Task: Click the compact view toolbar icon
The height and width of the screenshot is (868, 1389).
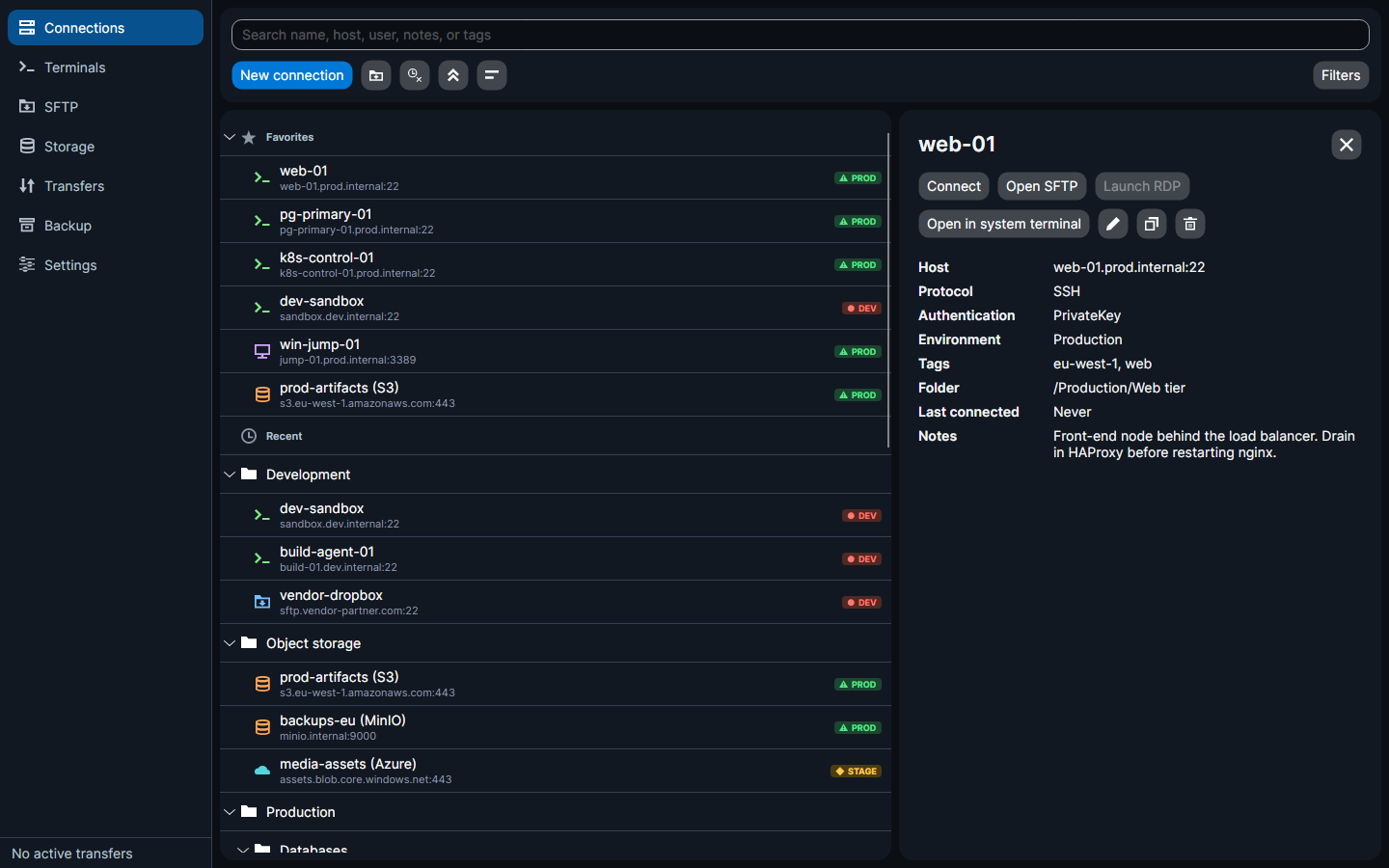Action: click(x=492, y=75)
